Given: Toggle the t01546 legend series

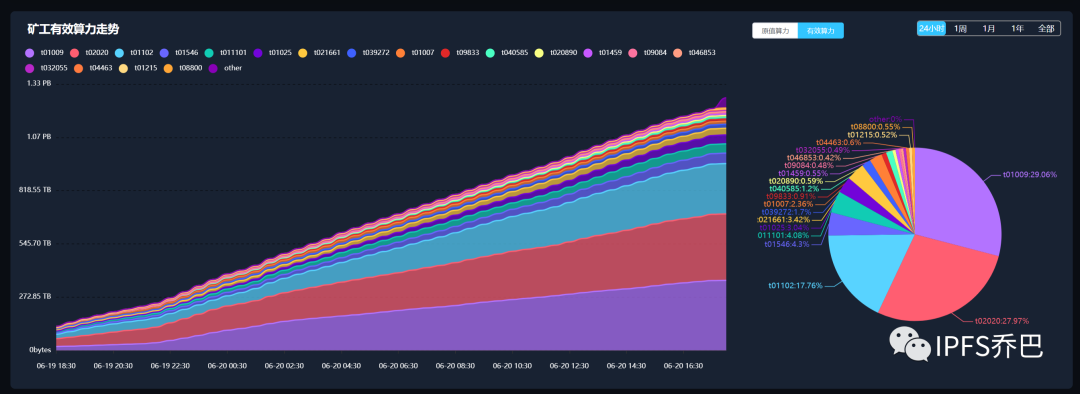Looking at the screenshot, I should point(178,52).
